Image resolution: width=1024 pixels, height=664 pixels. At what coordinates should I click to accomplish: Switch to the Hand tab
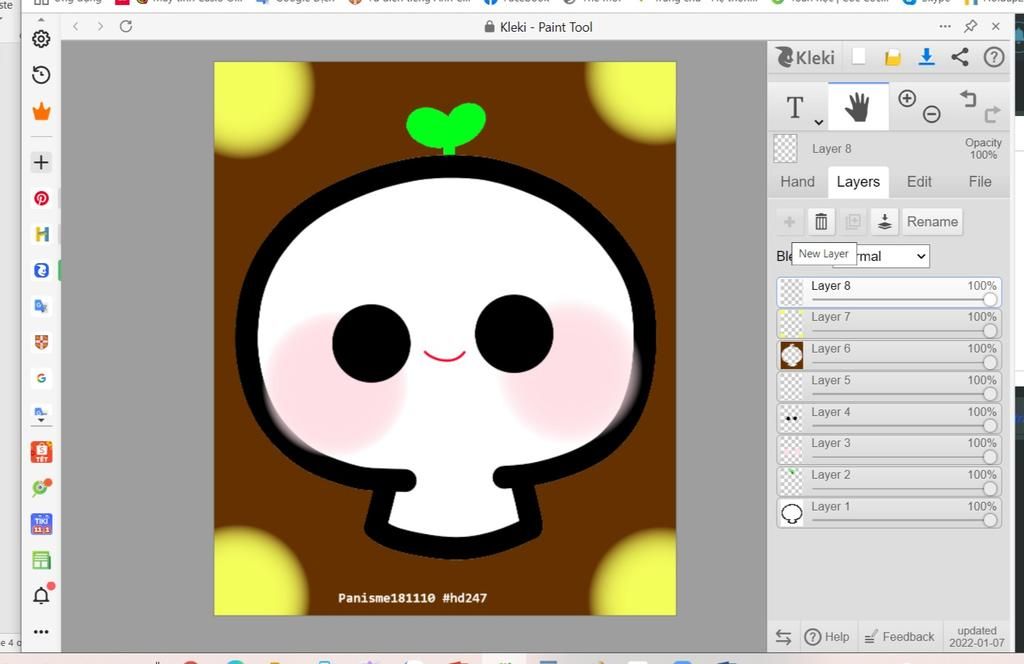(797, 182)
